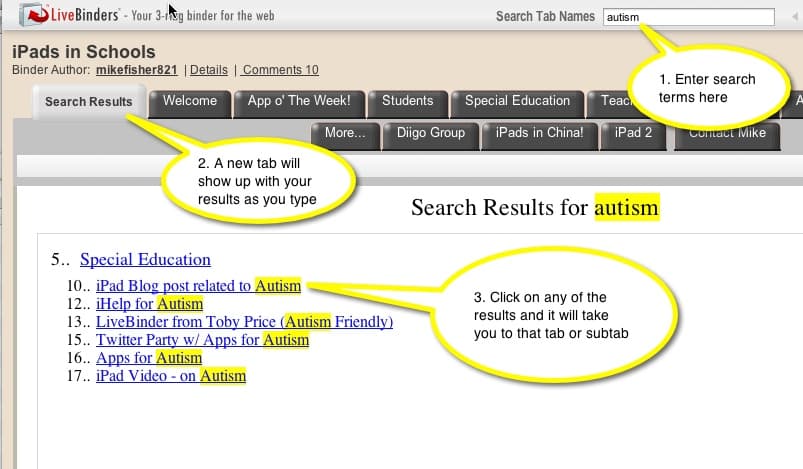Open the Diigo Group tab
Image resolution: width=803 pixels, height=469 pixels.
point(431,136)
